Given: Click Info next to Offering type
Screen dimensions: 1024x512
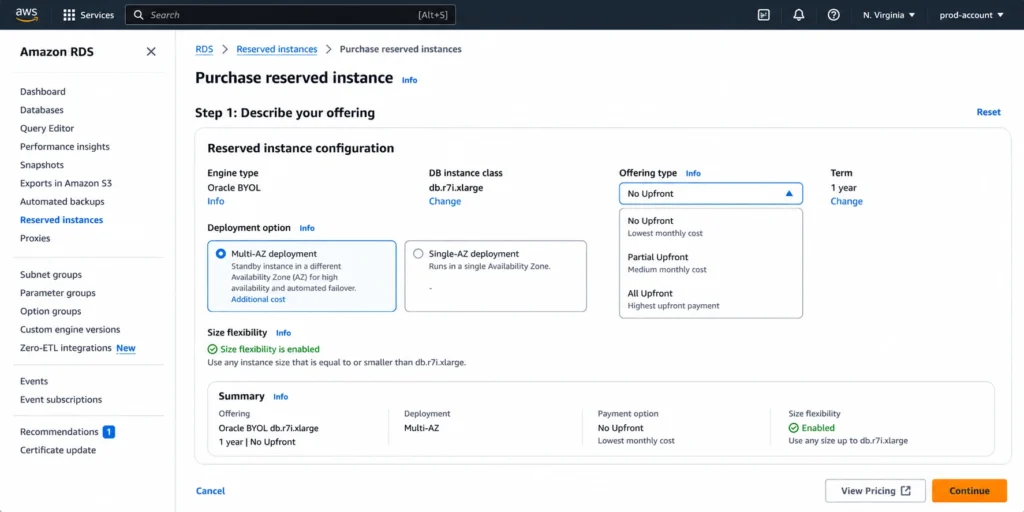Looking at the screenshot, I should click(693, 173).
